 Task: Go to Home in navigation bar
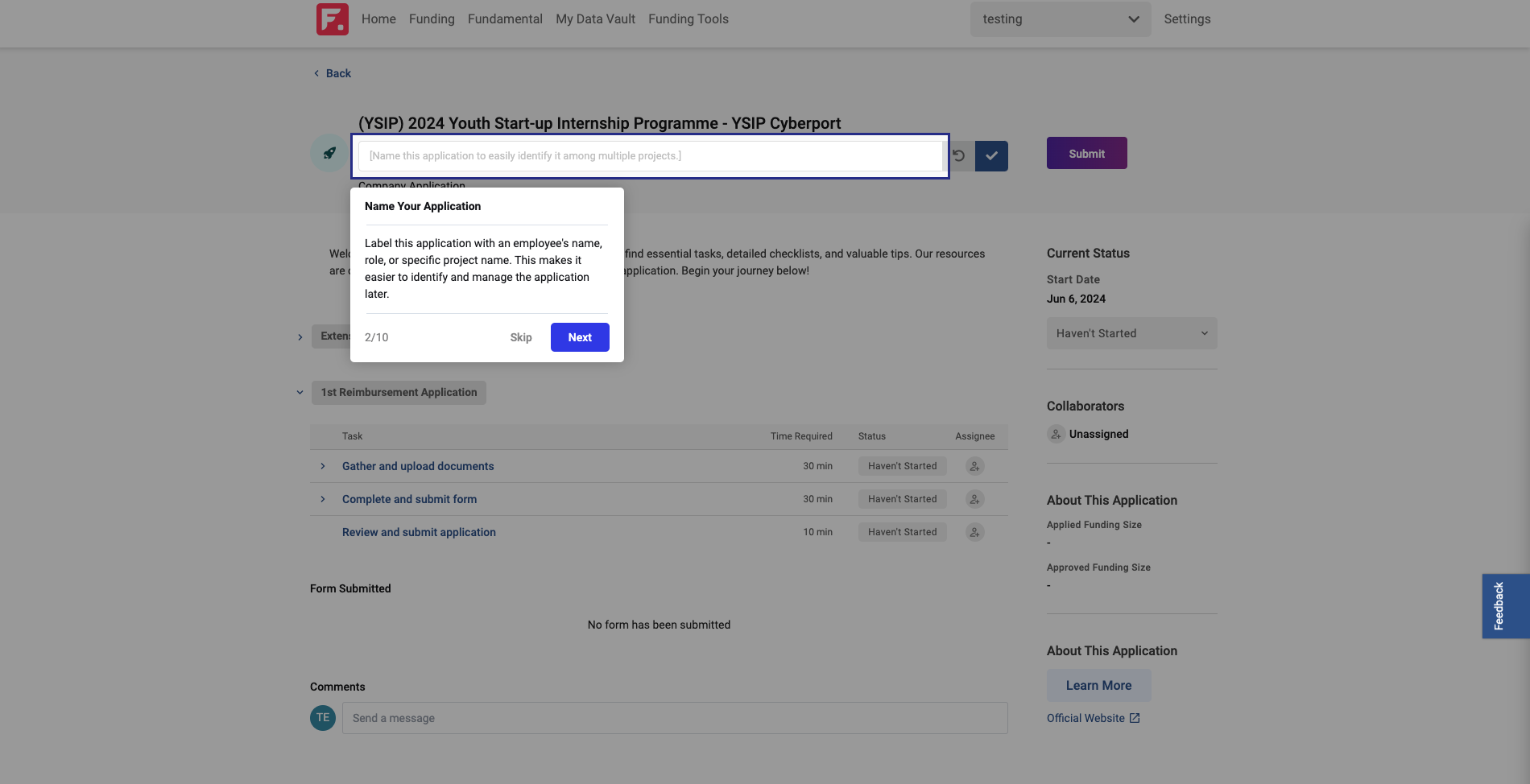point(378,19)
